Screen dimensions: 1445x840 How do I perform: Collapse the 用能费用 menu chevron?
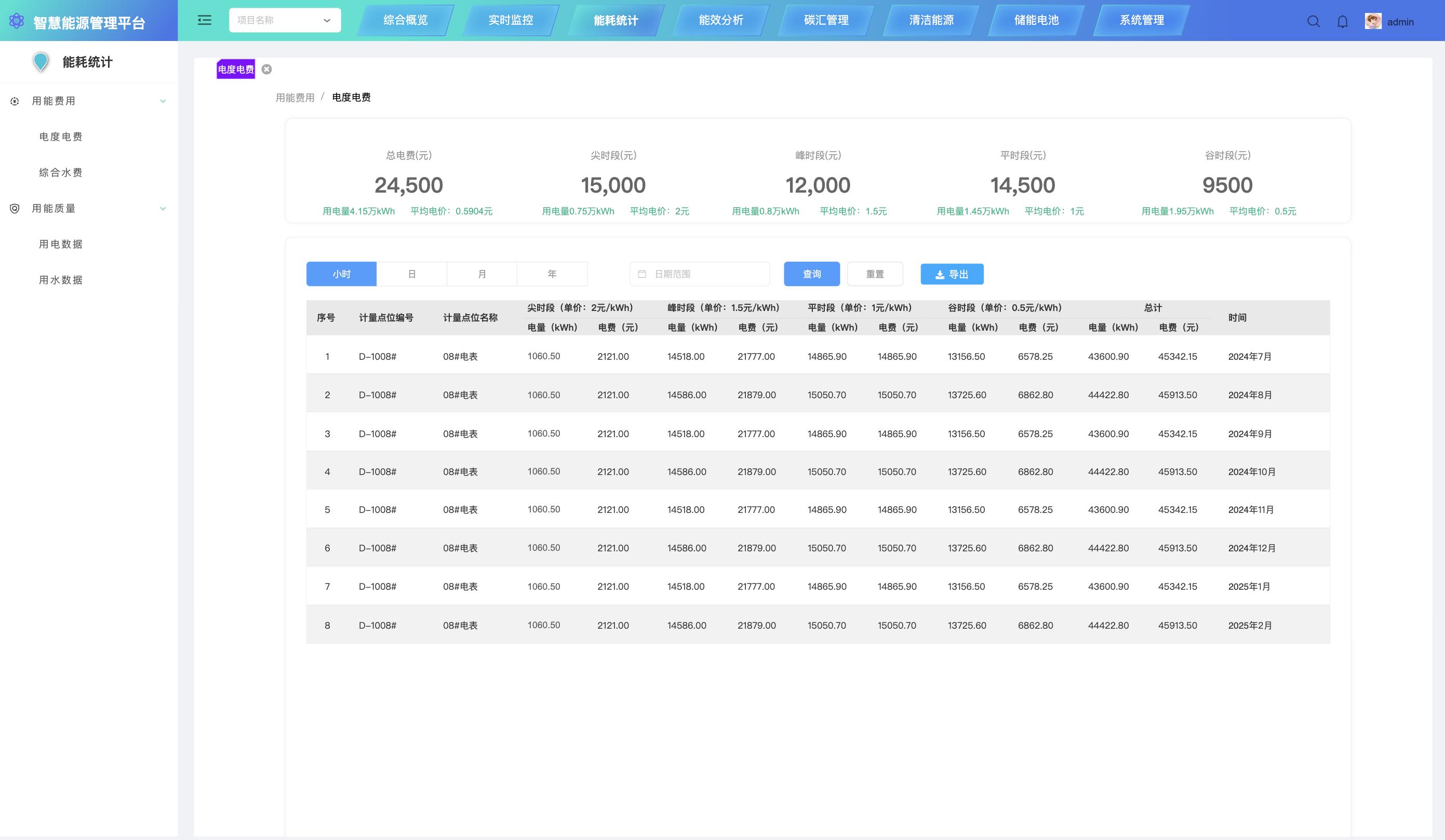click(x=163, y=101)
